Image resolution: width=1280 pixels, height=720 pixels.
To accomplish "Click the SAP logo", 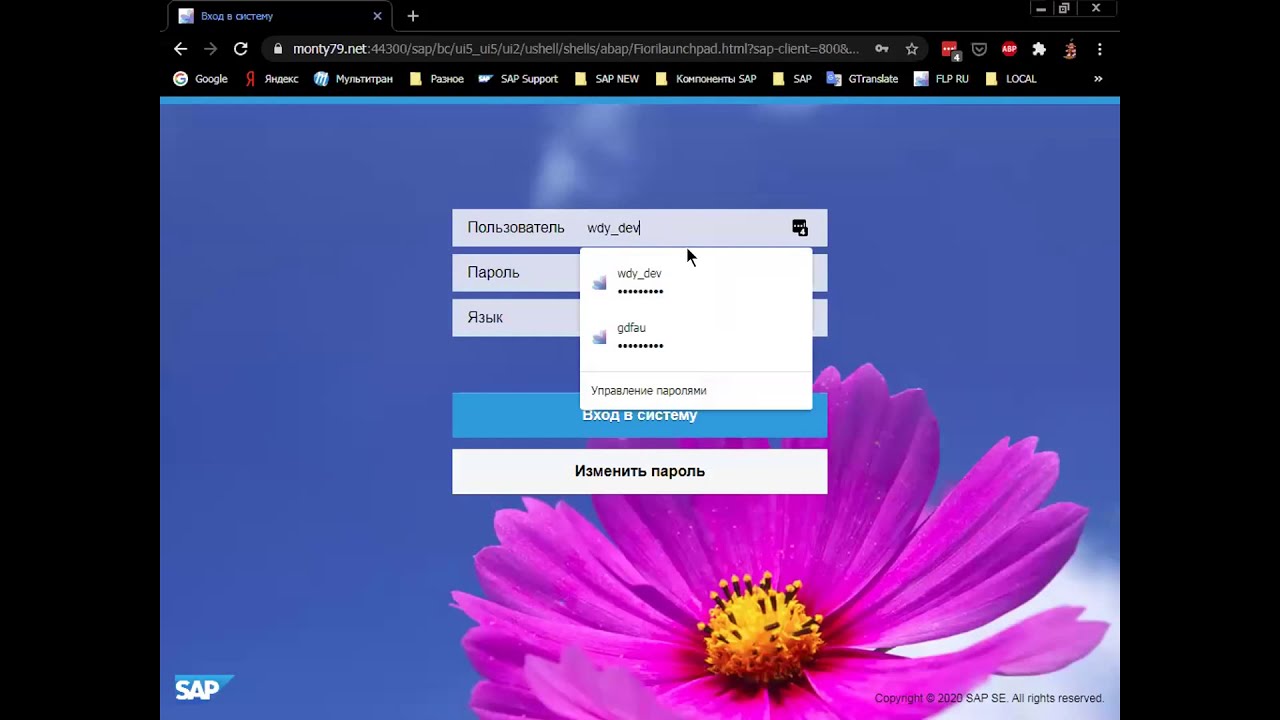I will [x=203, y=688].
